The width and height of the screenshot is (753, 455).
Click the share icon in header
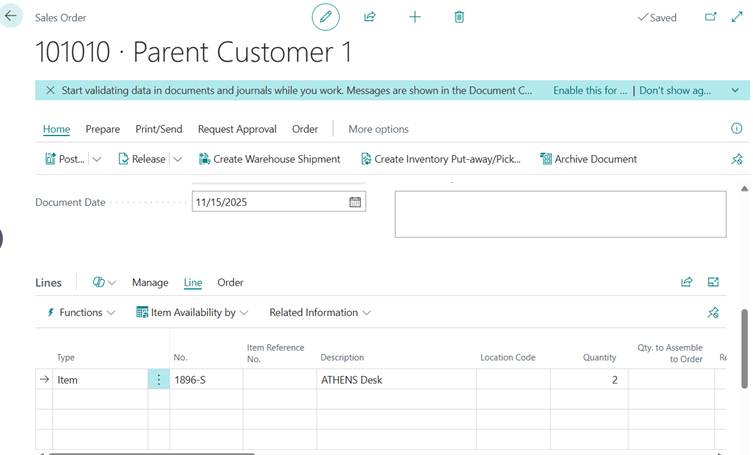pyautogui.click(x=370, y=17)
